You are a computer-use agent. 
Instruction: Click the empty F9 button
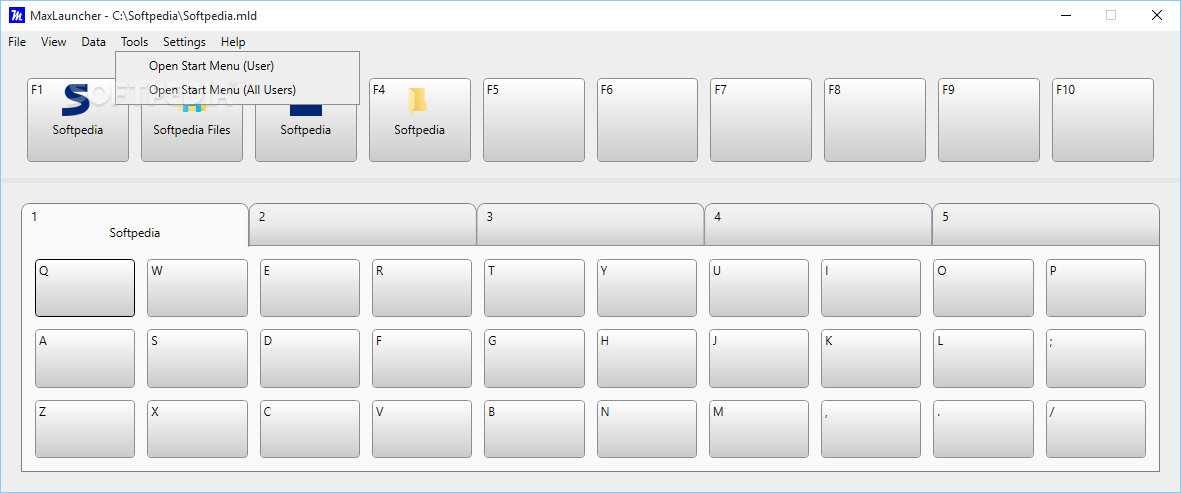pyautogui.click(x=989, y=120)
